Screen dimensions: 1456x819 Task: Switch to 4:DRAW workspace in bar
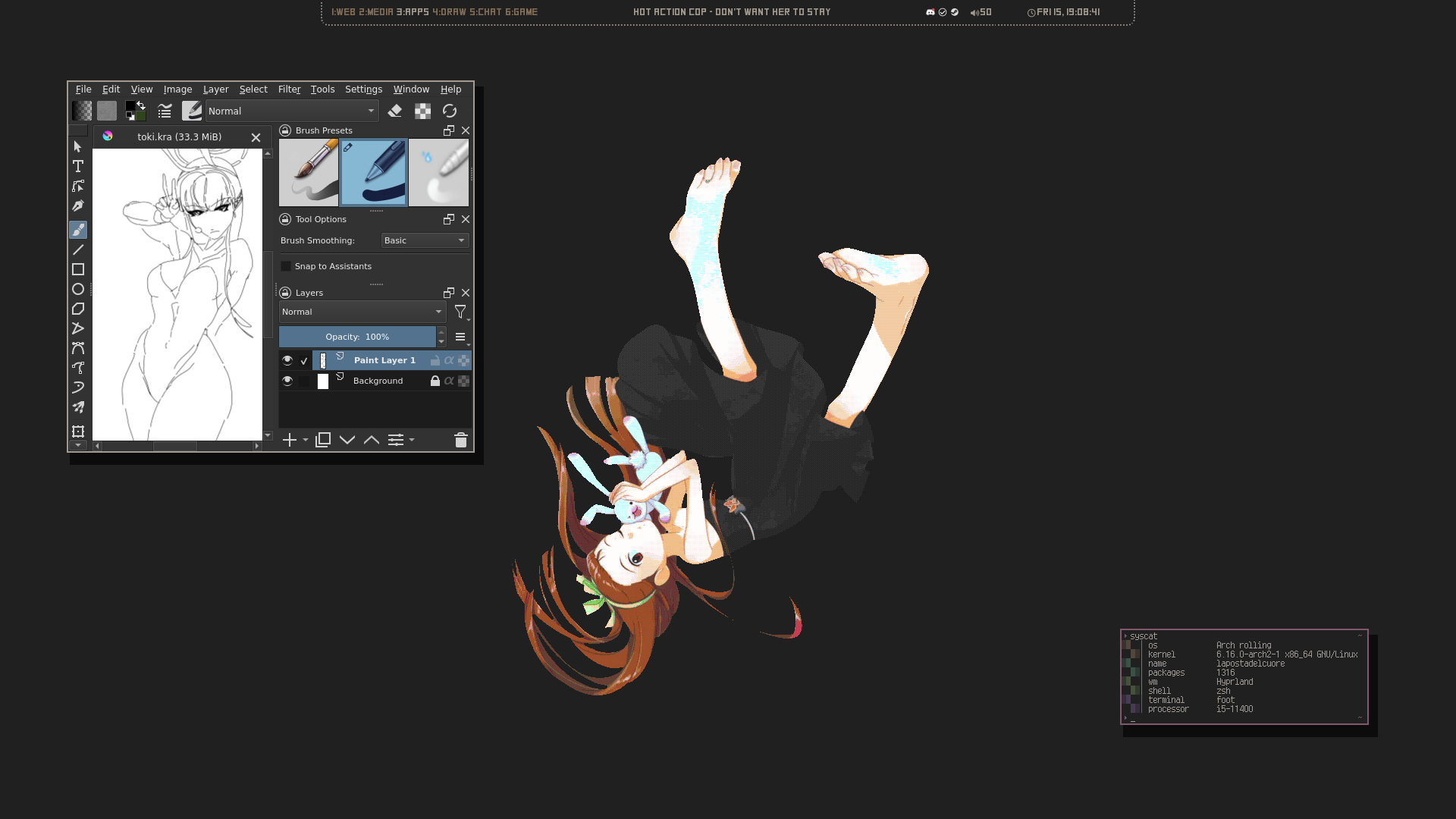pos(449,12)
